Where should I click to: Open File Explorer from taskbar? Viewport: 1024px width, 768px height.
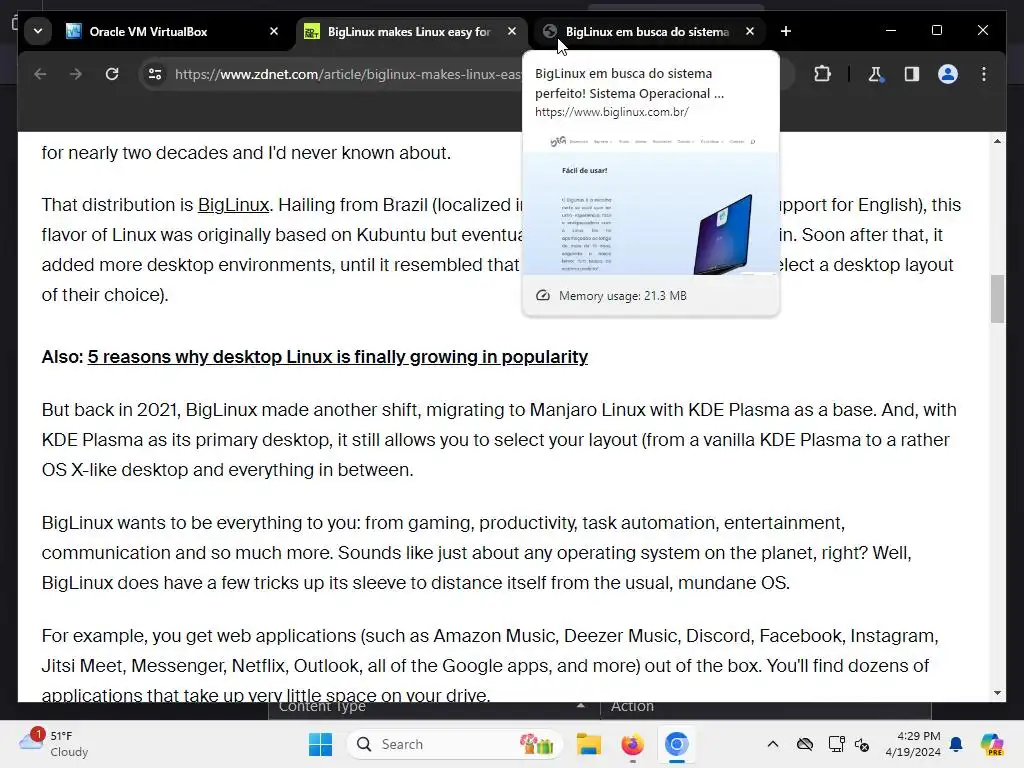pos(588,744)
